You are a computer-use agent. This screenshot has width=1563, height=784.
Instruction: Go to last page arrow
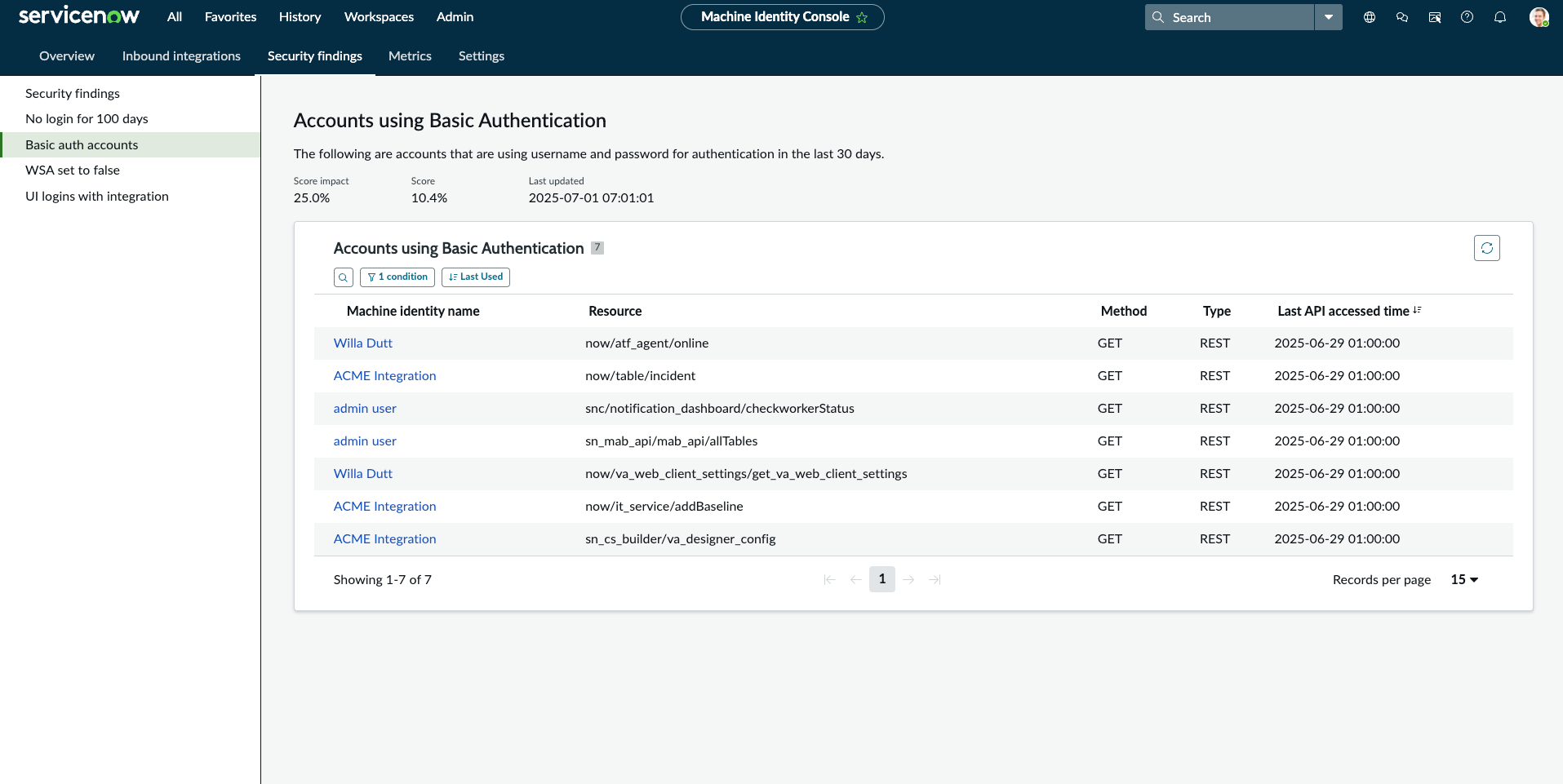click(x=935, y=579)
